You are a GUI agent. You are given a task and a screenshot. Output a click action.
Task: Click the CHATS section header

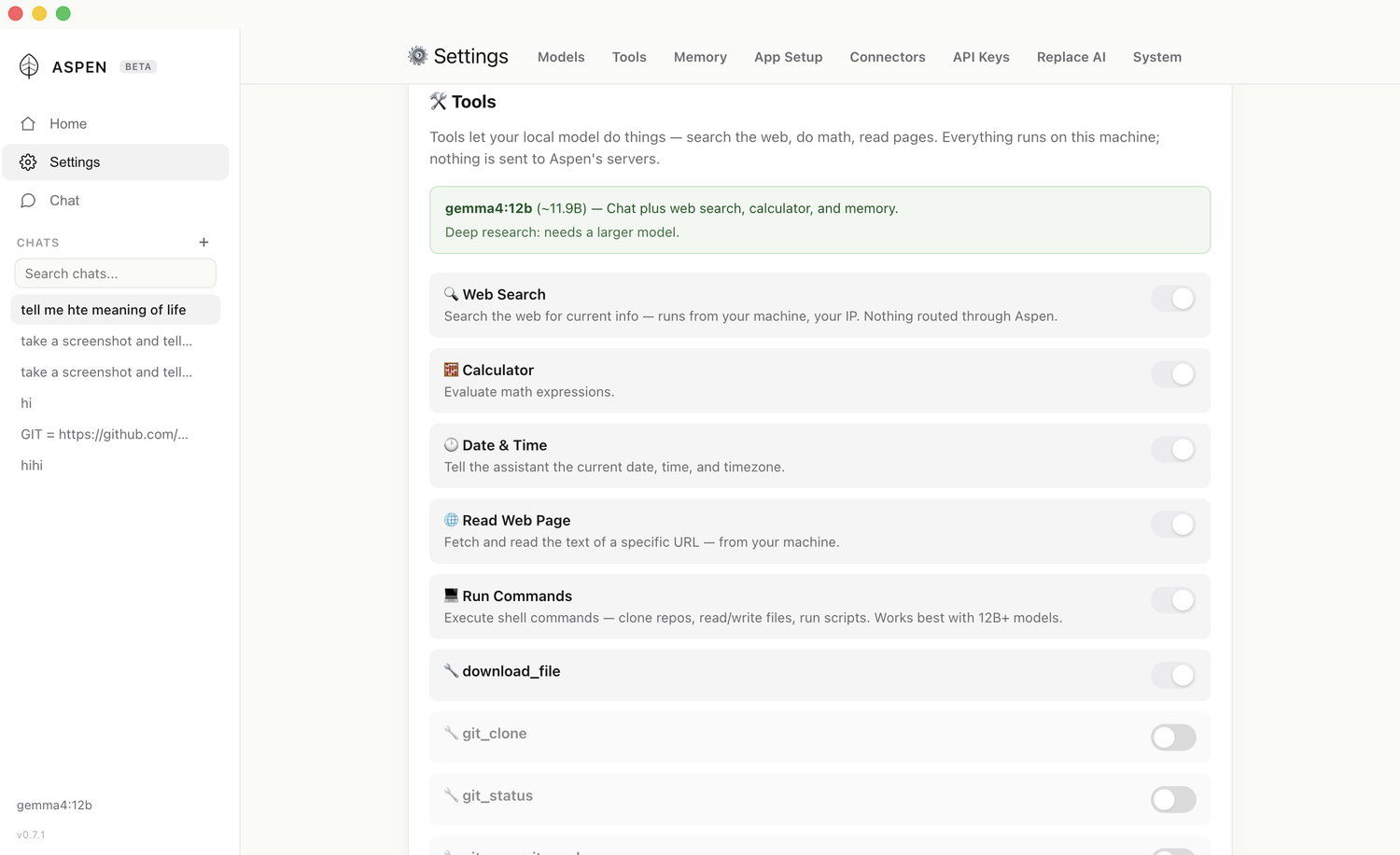tap(38, 243)
